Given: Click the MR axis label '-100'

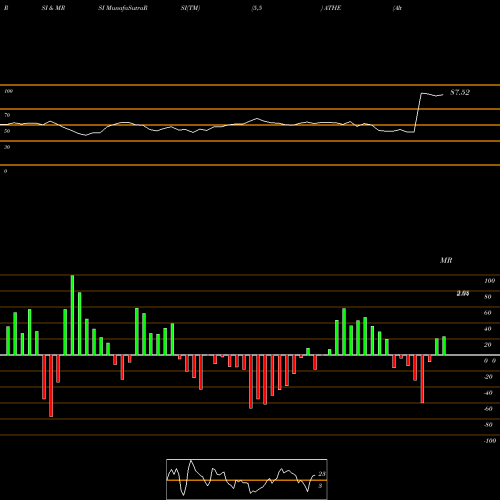Looking at the screenshot, I should pyautogui.click(x=490, y=441).
